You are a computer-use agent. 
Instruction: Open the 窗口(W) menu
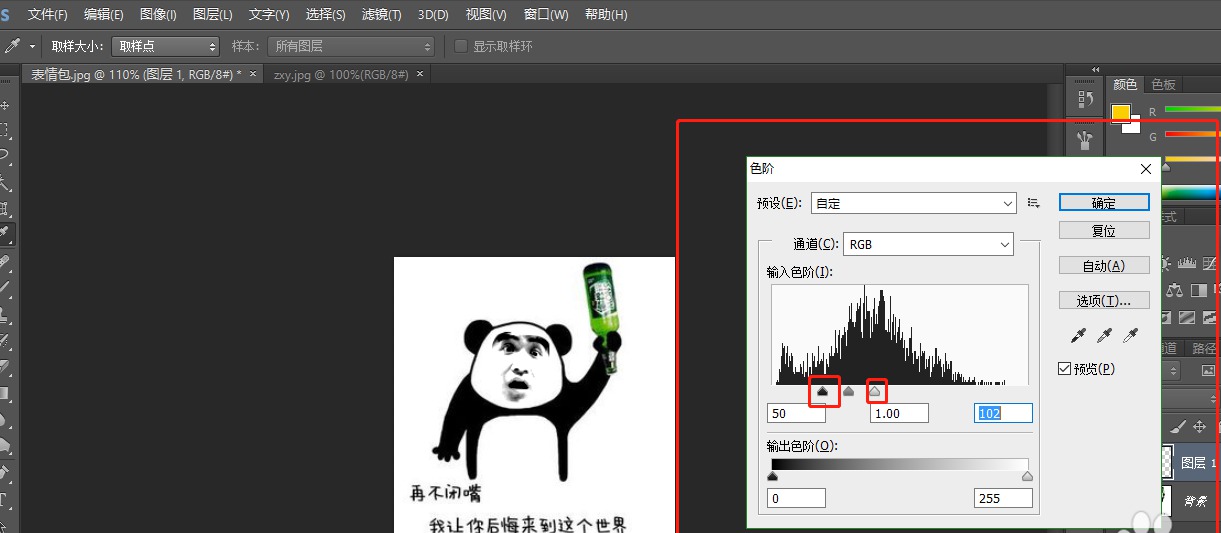pos(546,15)
